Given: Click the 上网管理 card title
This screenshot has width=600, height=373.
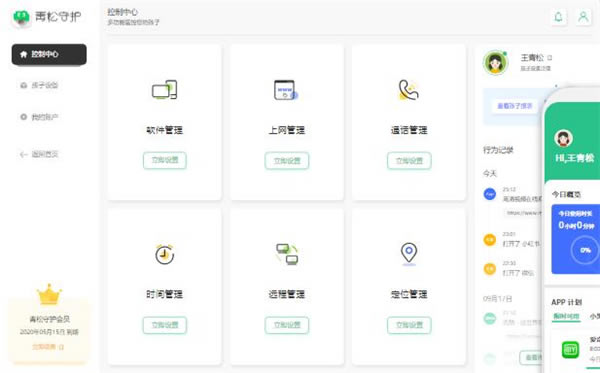Looking at the screenshot, I should [x=287, y=130].
